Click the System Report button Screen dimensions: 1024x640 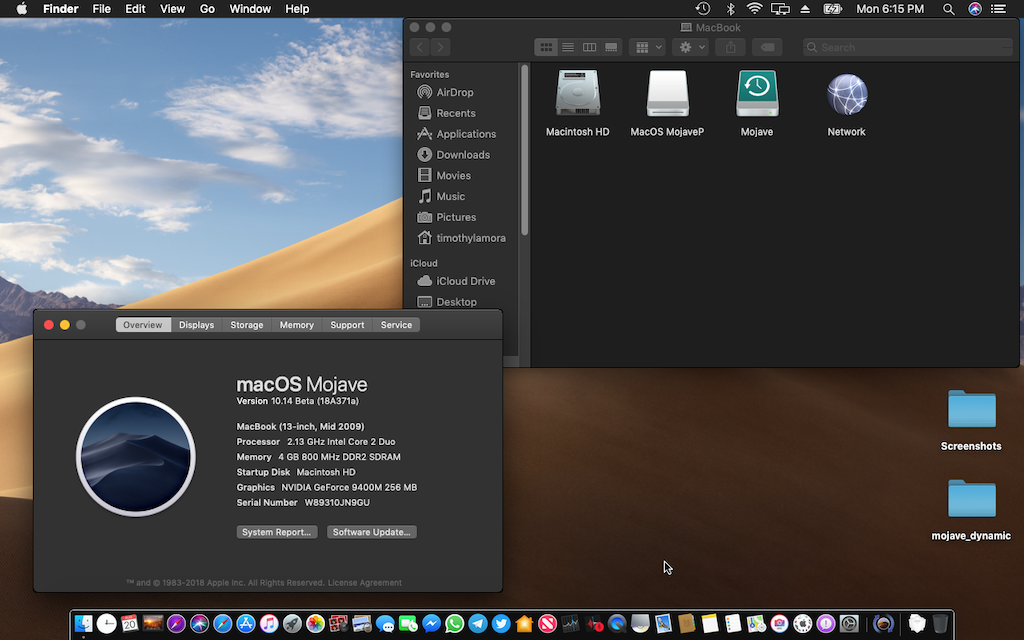[x=277, y=532]
